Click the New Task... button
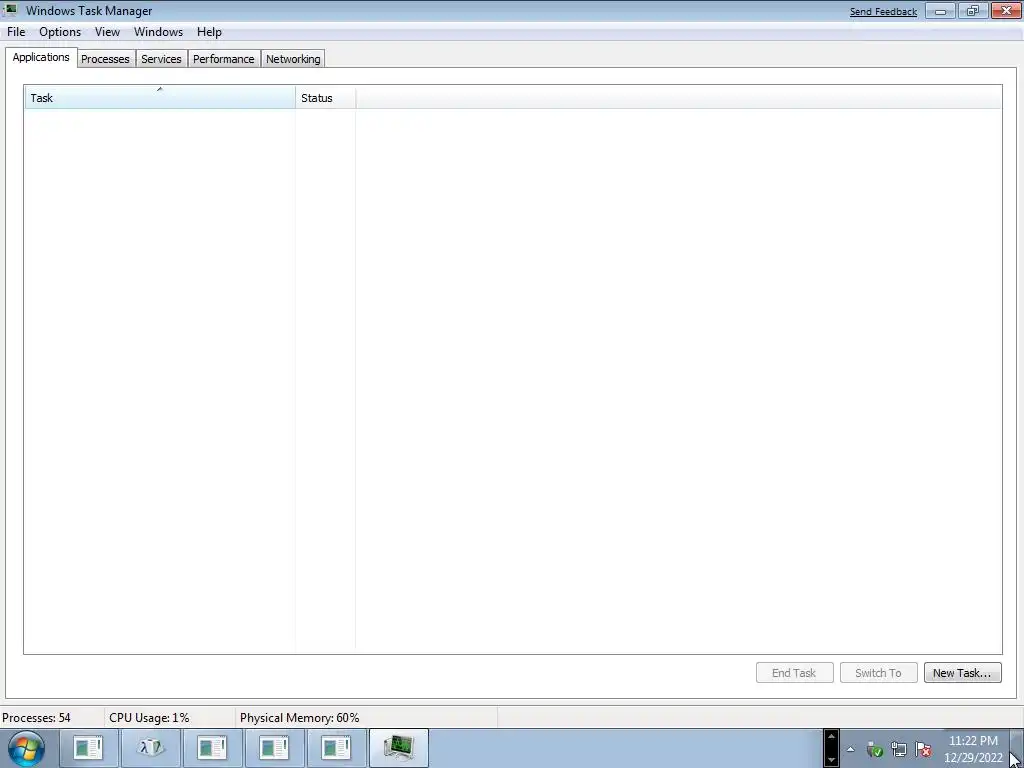 962,673
